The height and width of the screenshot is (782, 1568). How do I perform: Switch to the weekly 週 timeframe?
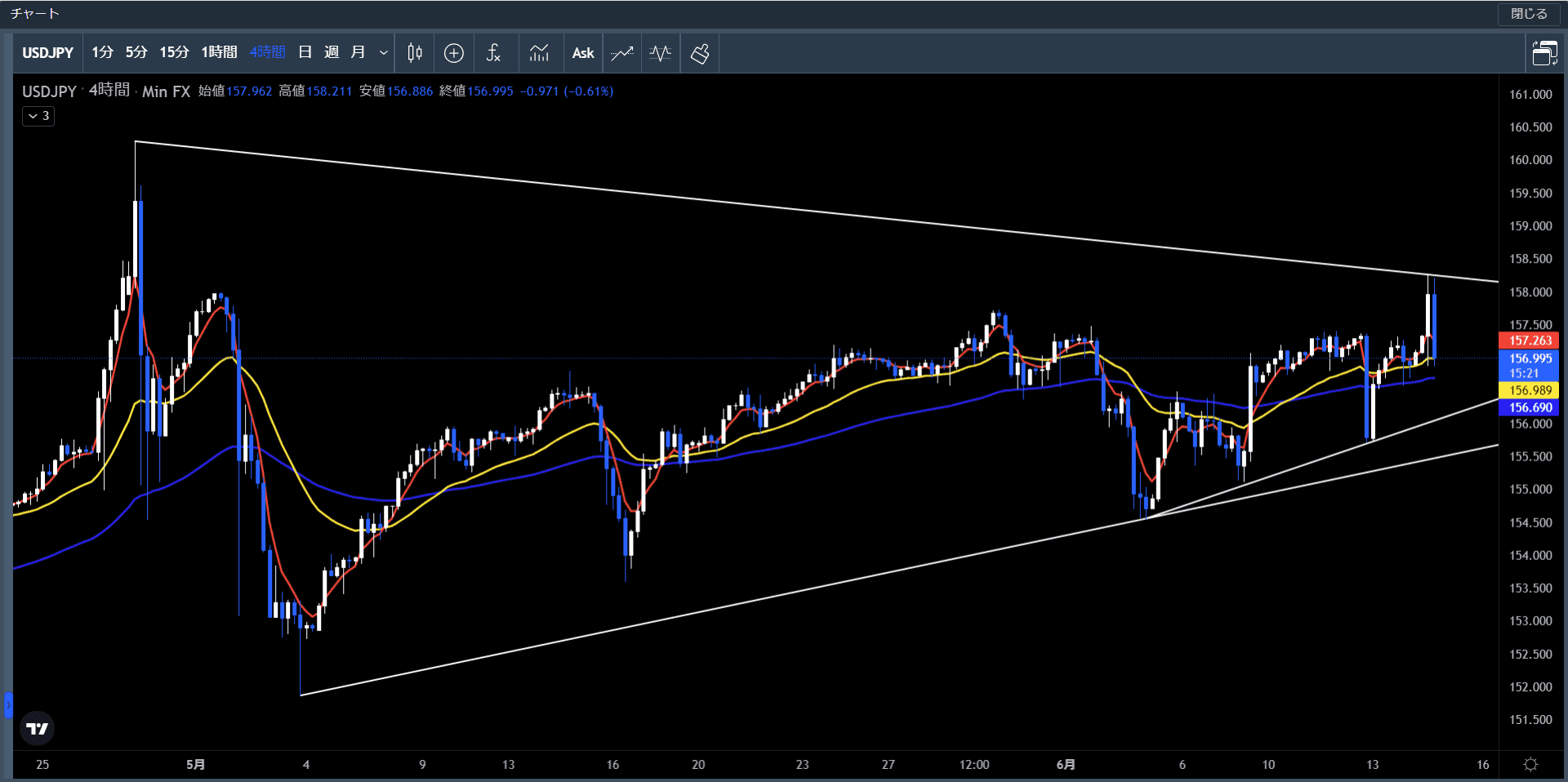pos(332,52)
